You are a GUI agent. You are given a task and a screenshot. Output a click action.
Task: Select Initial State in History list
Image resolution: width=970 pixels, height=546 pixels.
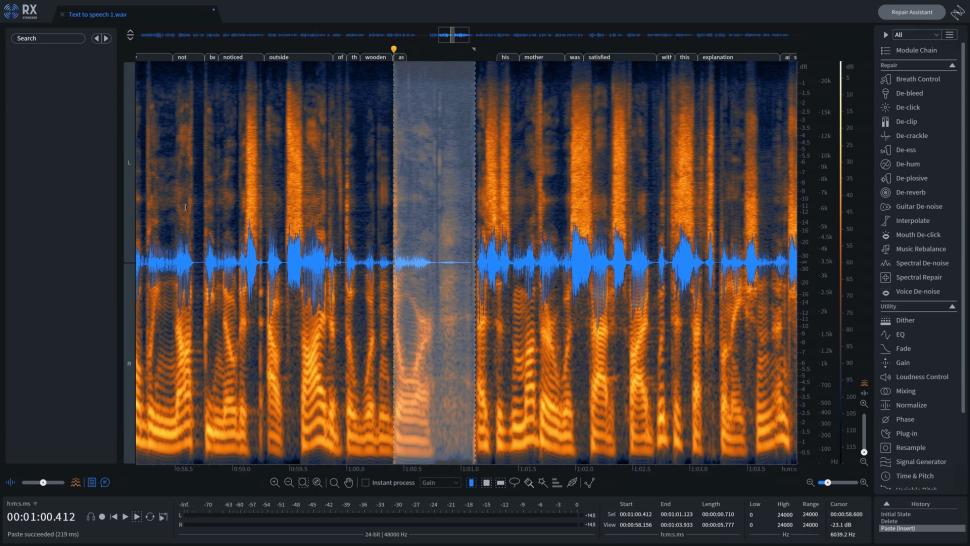pos(898,514)
